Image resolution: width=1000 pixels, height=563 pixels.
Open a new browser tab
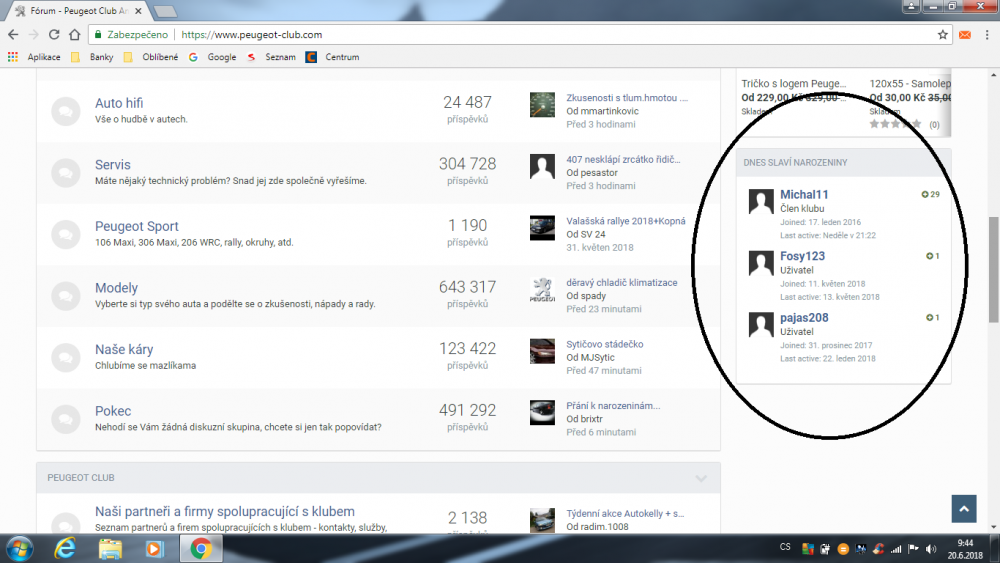coord(165,11)
